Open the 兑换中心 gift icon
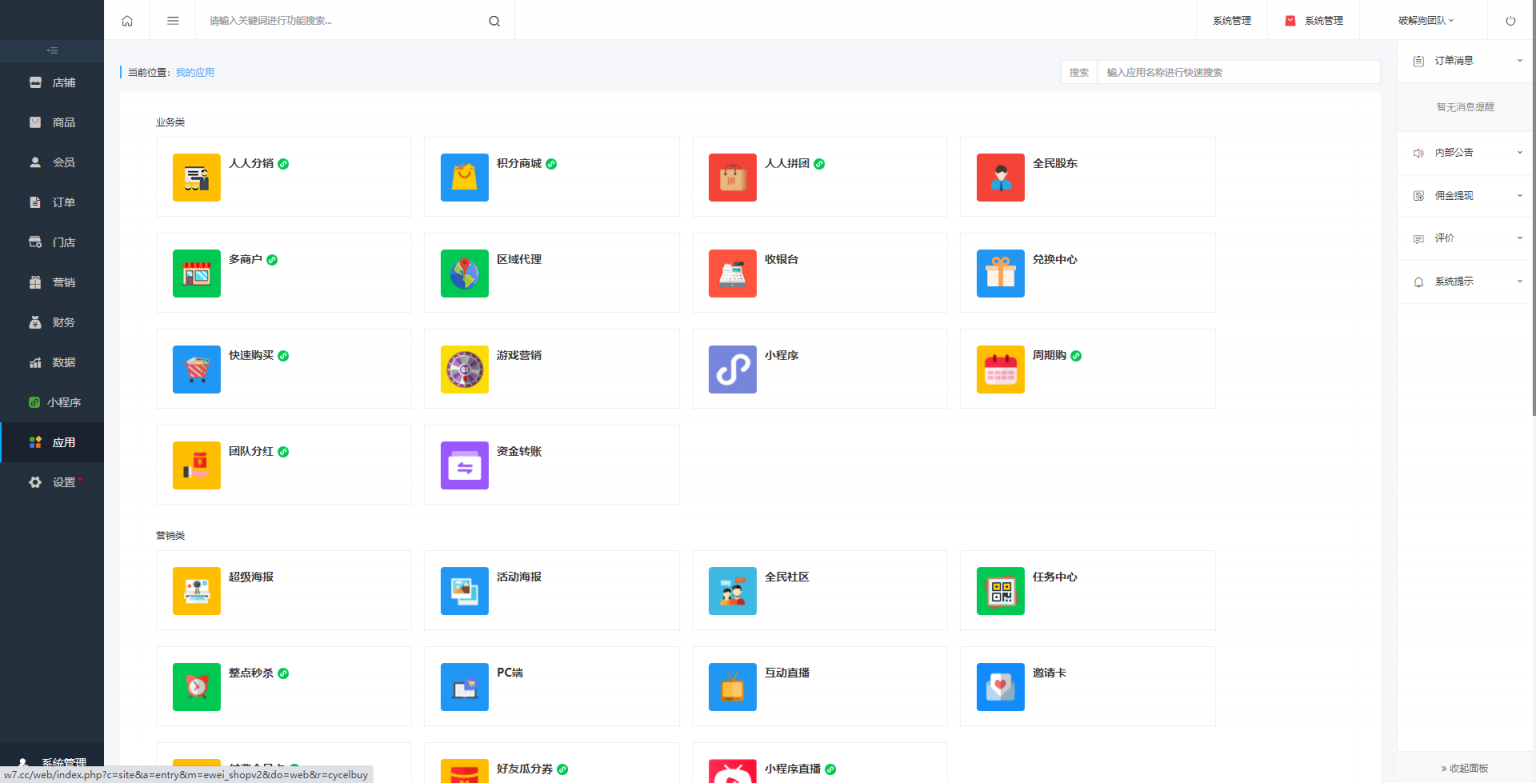This screenshot has width=1536, height=783. (1001, 273)
